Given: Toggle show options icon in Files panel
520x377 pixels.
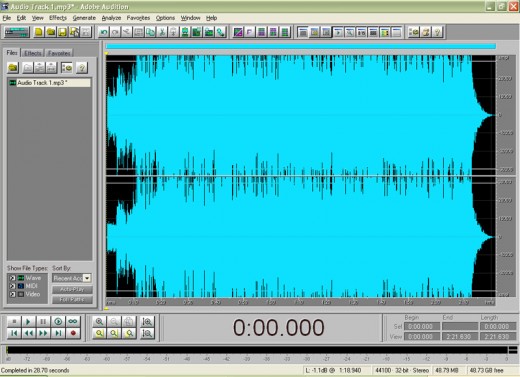Looking at the screenshot, I should tap(67, 68).
